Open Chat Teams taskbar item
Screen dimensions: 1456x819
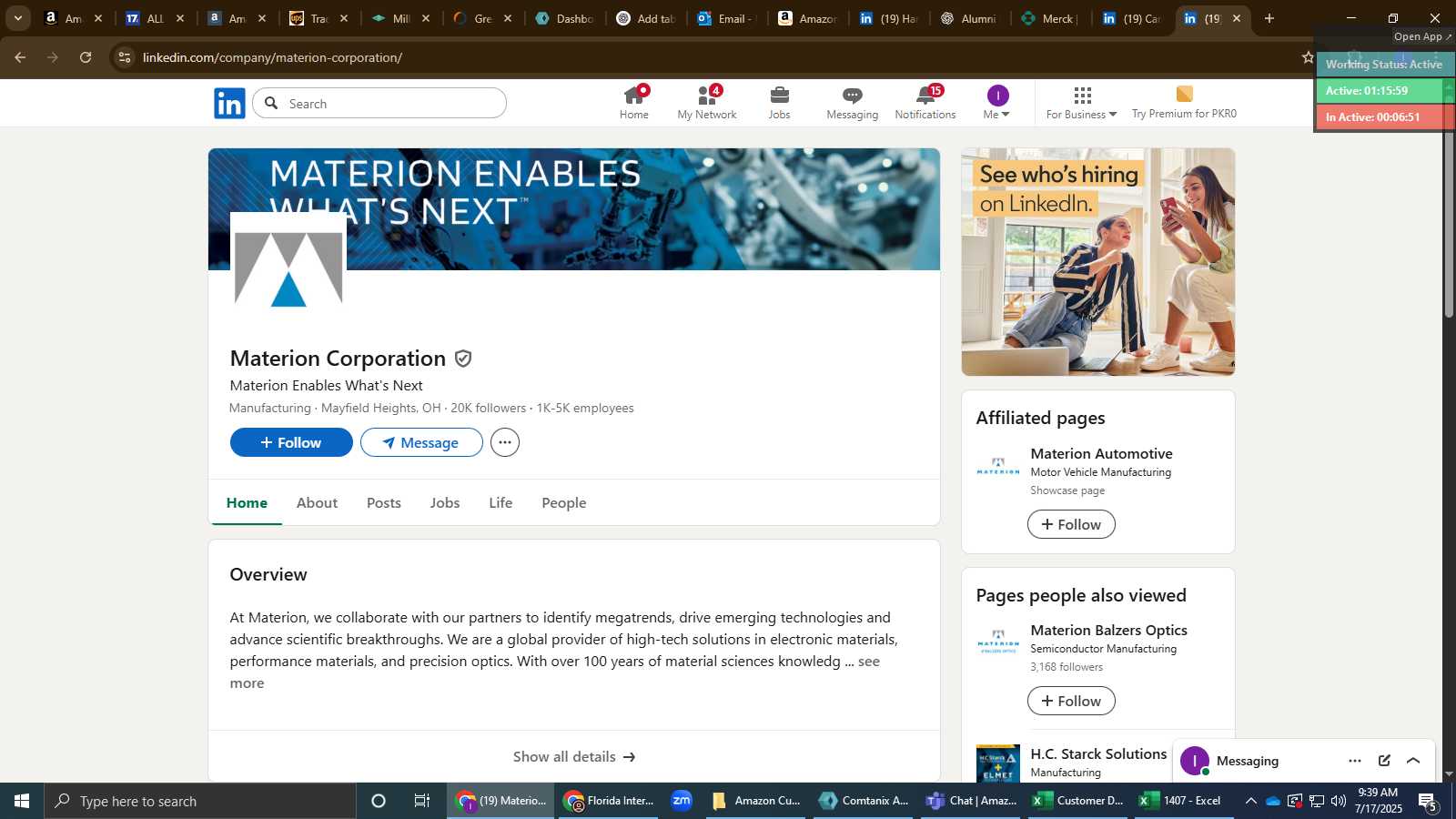[972, 801]
